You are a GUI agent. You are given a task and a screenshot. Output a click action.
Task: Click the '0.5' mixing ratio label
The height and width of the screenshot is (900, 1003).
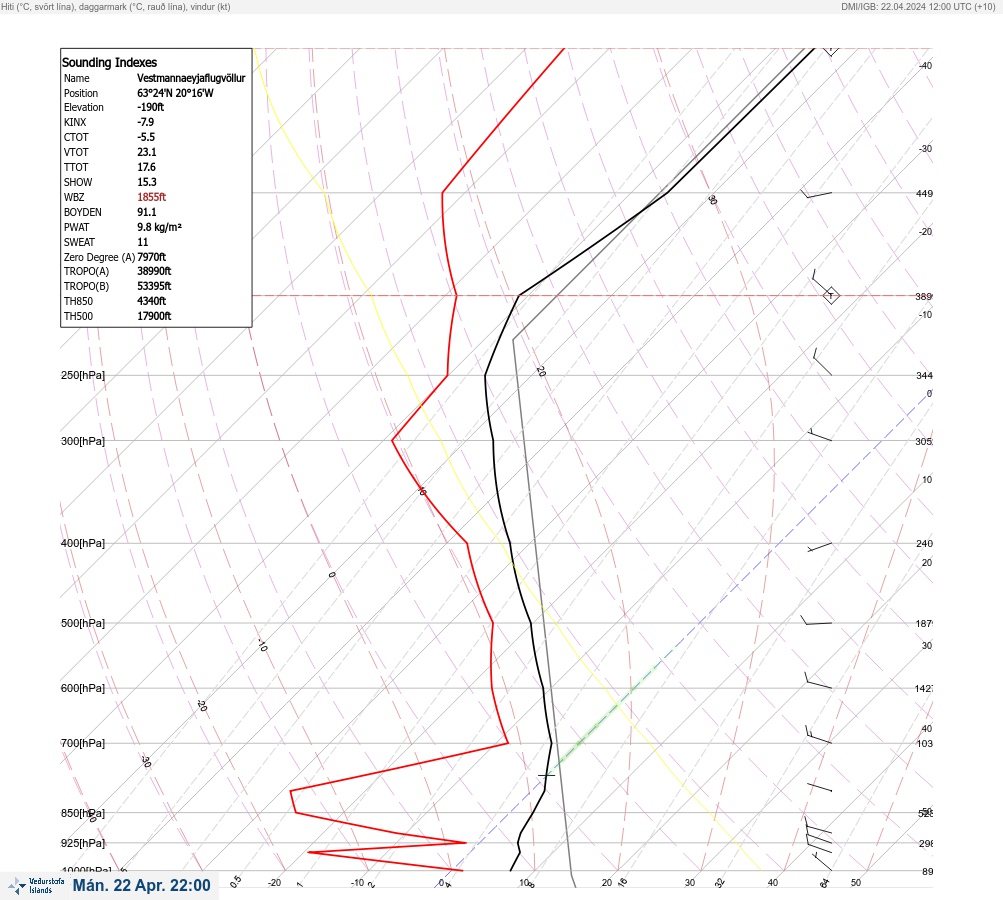(236, 881)
